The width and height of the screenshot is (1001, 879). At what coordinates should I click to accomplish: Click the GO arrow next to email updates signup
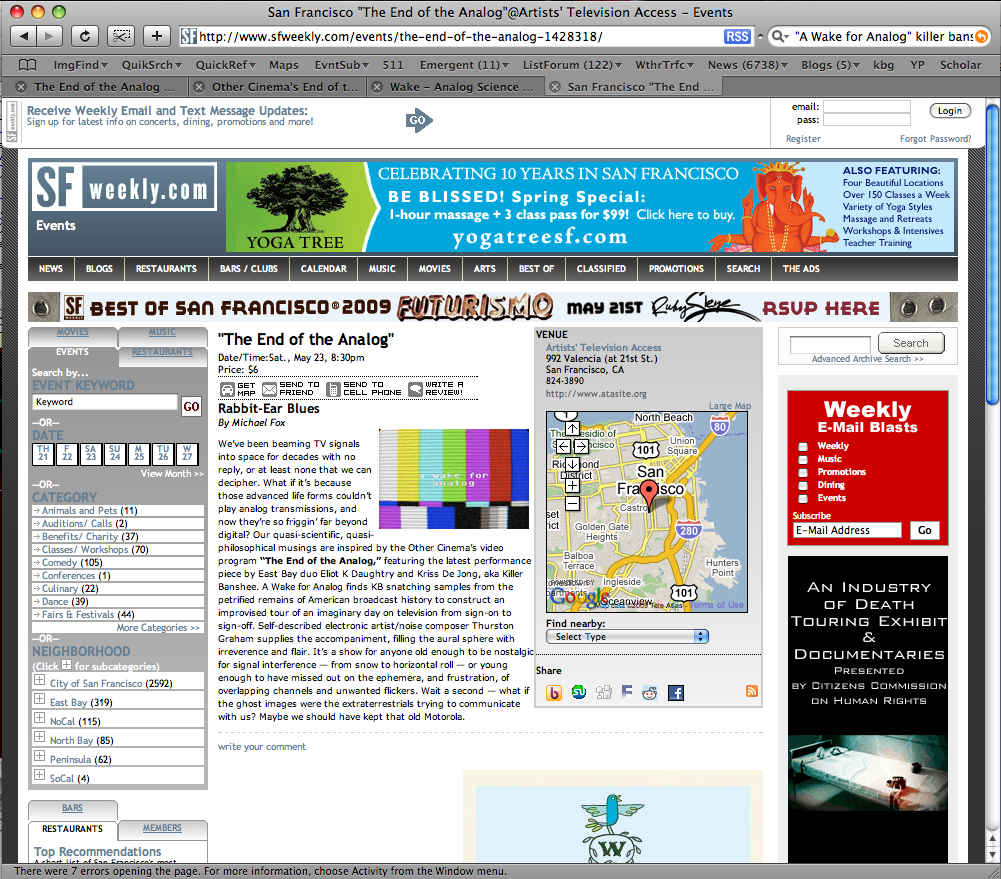pos(419,120)
